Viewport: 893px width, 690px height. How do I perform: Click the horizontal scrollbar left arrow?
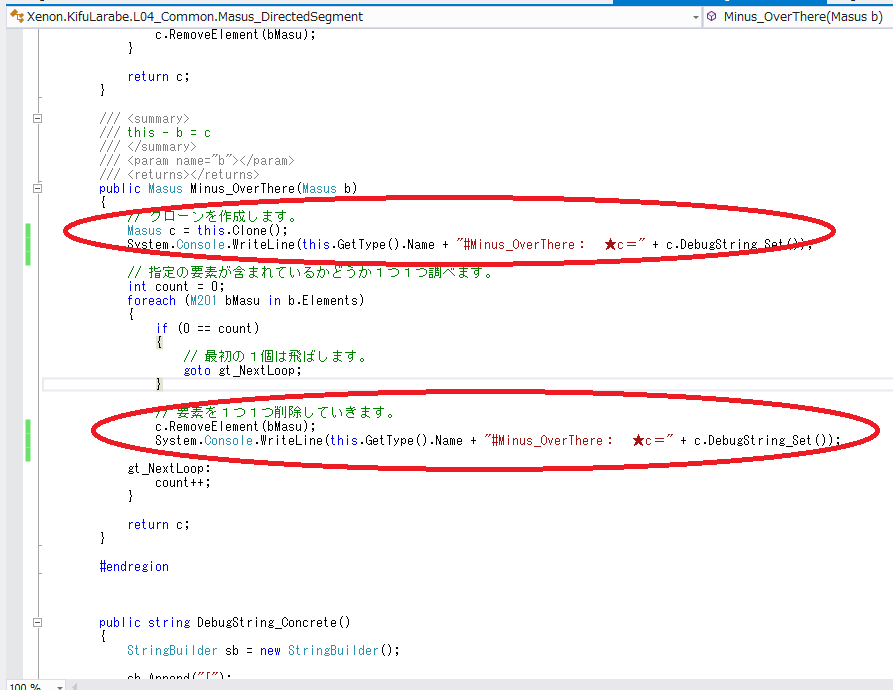[x=73, y=685]
